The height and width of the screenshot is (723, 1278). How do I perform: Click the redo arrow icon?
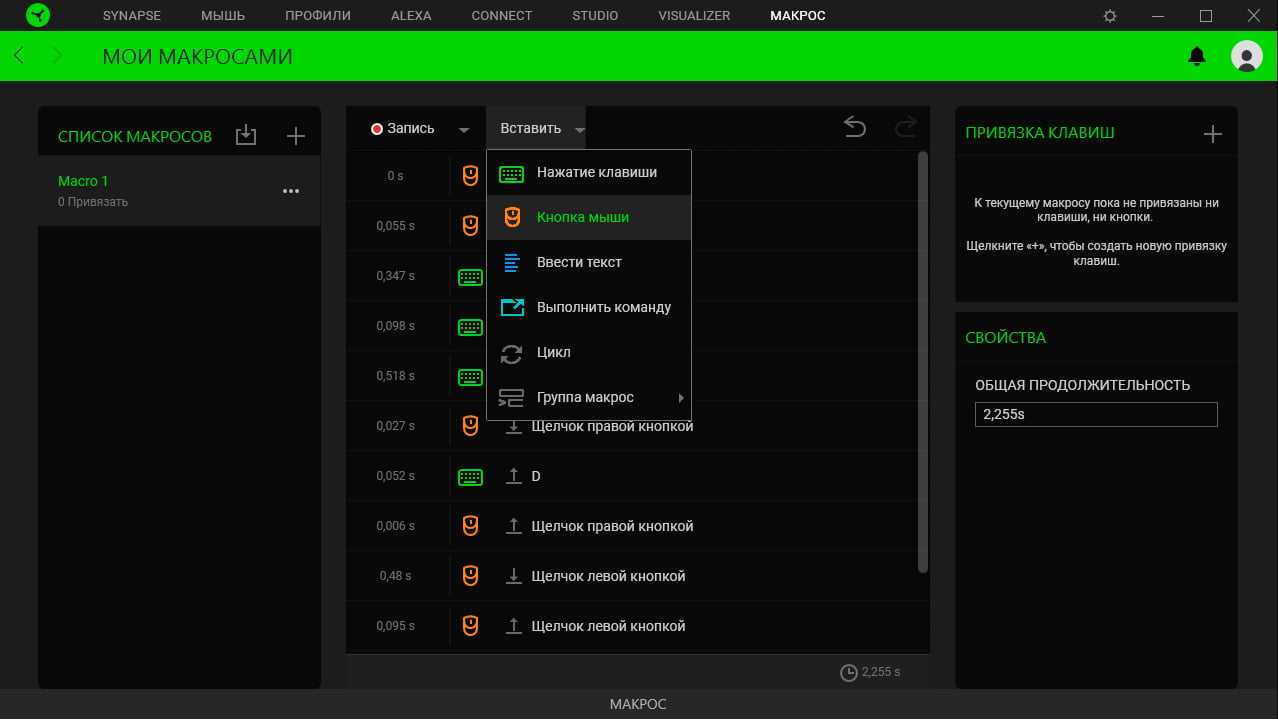[906, 127]
